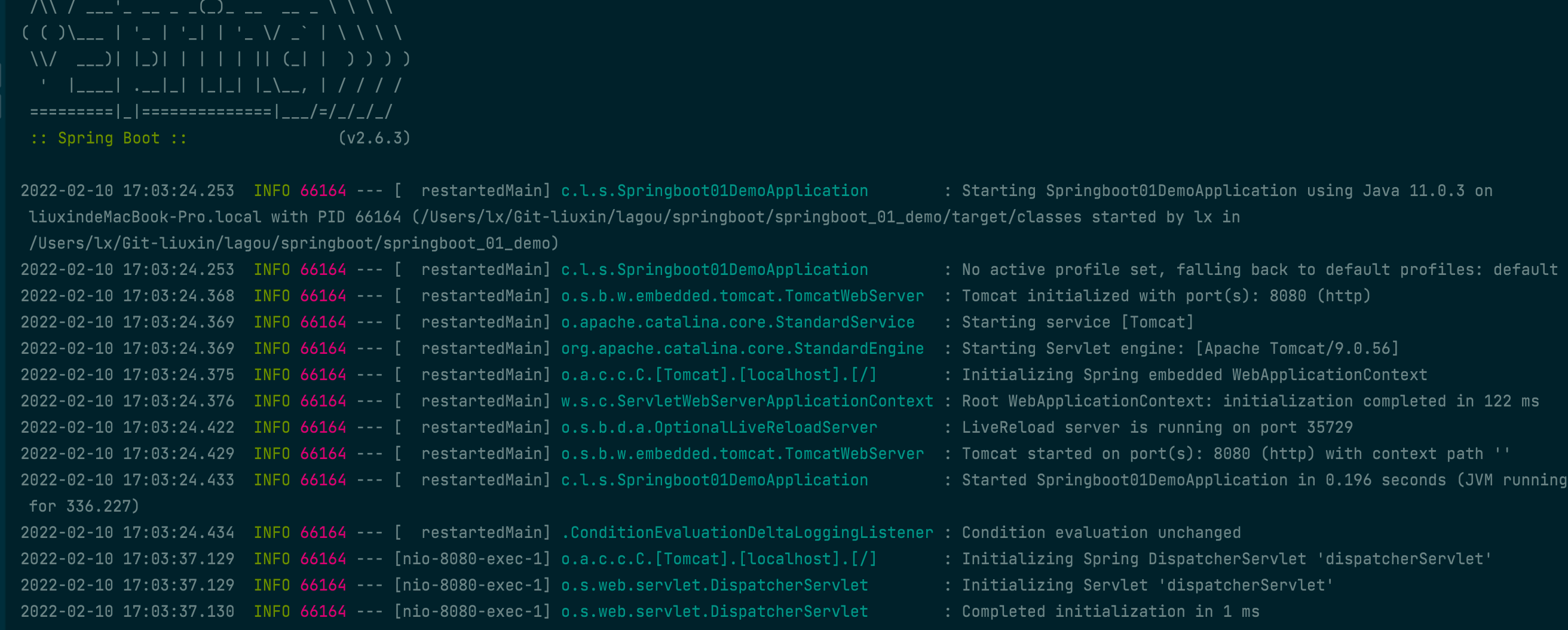Click 'Tomcat initialized with port(s): 8080 (http)' message
Viewport: 1568px width, 630px height.
pos(1166,296)
